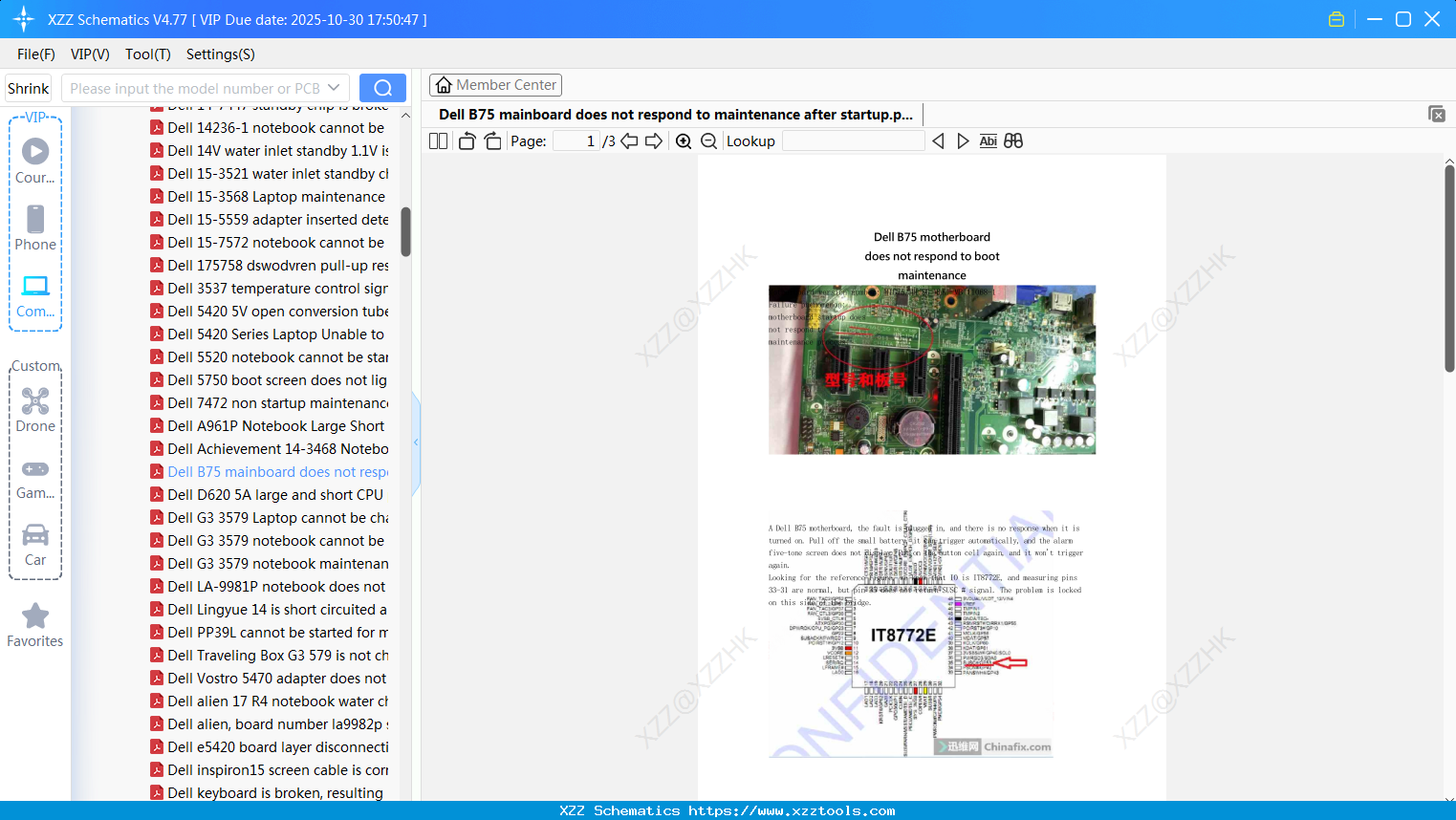Open 'Dell Vostro 5470 adapter does not' file
This screenshot has height=820, width=1456.
270,679
